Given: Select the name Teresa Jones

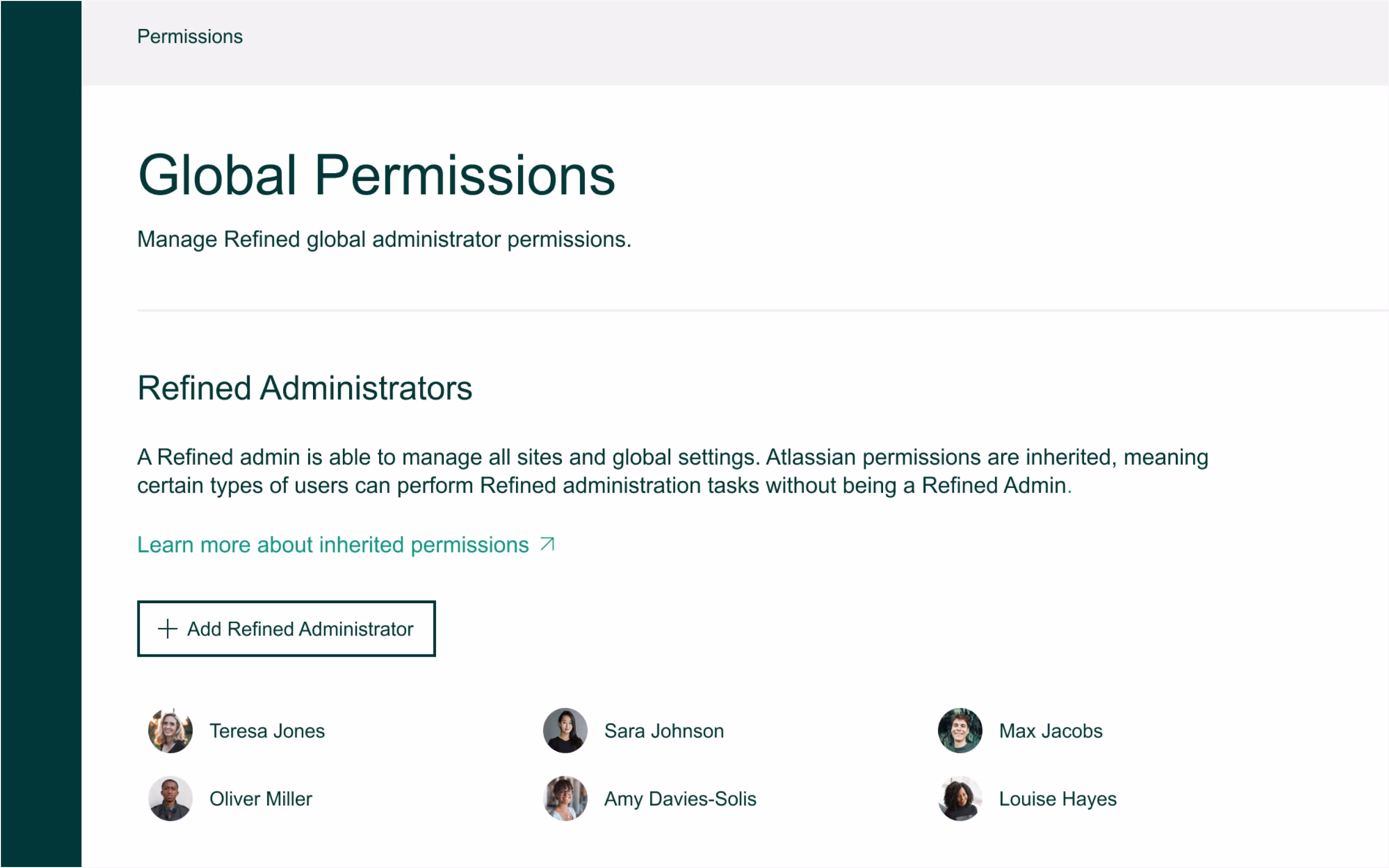Looking at the screenshot, I should coord(267,731).
